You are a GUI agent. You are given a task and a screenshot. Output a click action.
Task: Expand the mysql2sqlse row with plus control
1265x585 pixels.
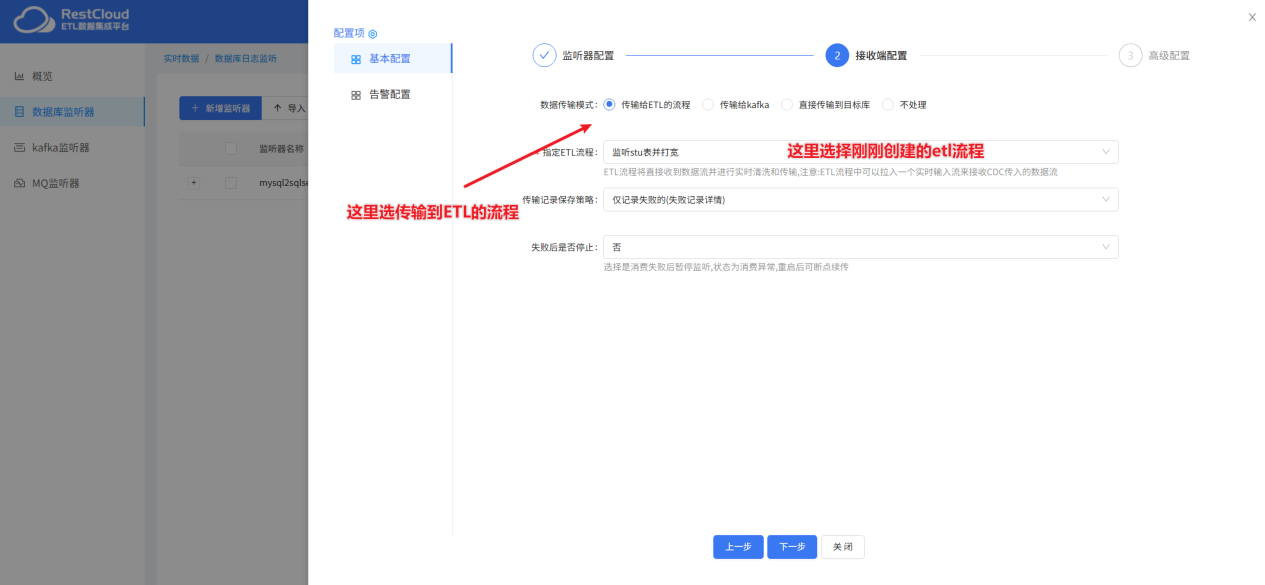tap(193, 182)
